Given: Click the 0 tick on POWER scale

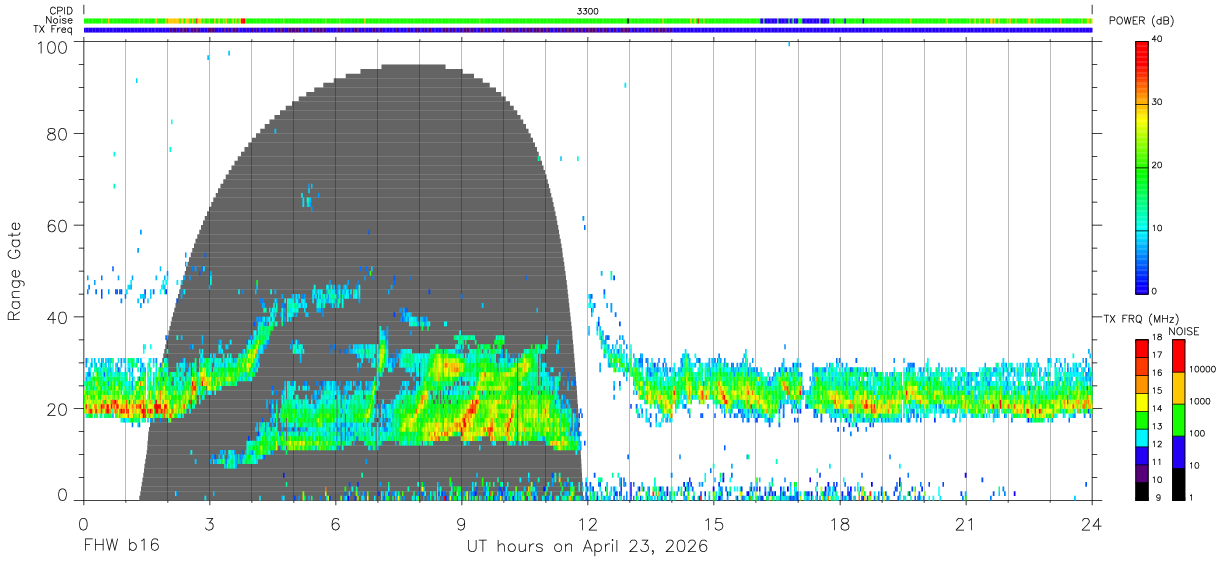Looking at the screenshot, I should (1156, 292).
